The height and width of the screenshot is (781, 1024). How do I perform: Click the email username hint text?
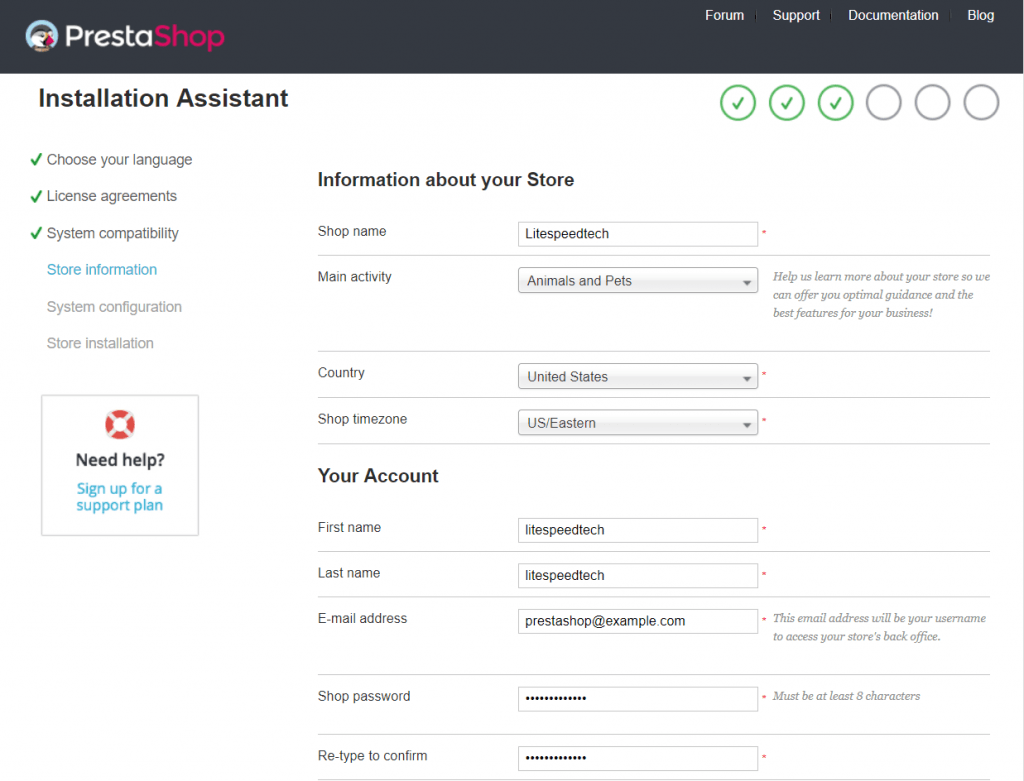pos(879,627)
